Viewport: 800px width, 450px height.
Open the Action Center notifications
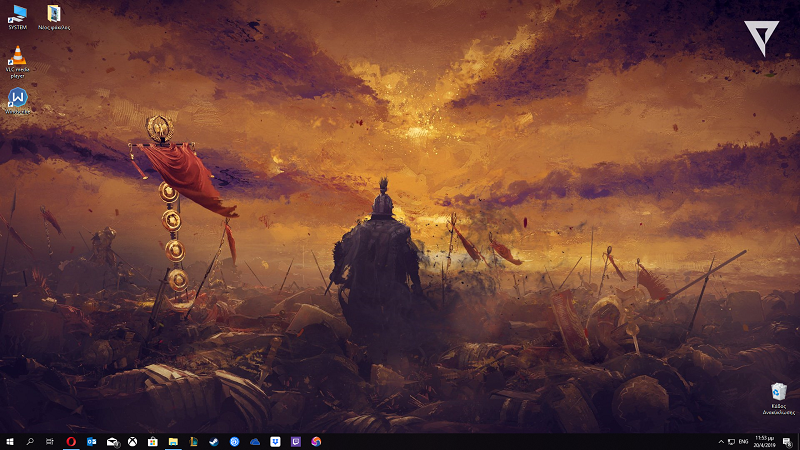point(788,442)
